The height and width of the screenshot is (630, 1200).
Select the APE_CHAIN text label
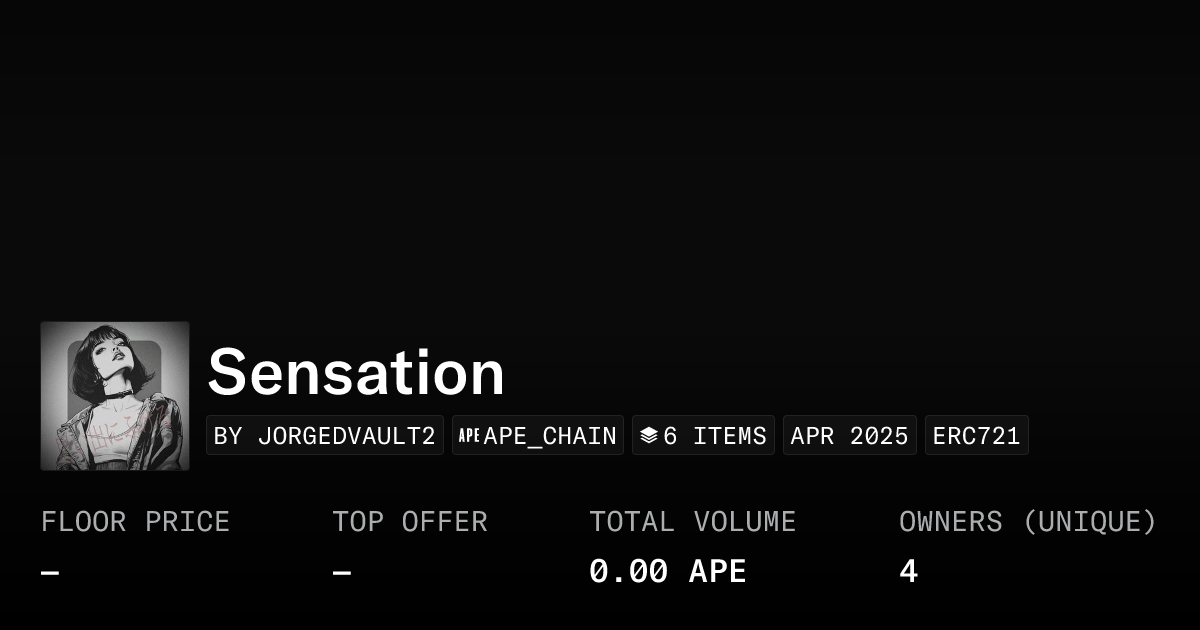coord(550,436)
